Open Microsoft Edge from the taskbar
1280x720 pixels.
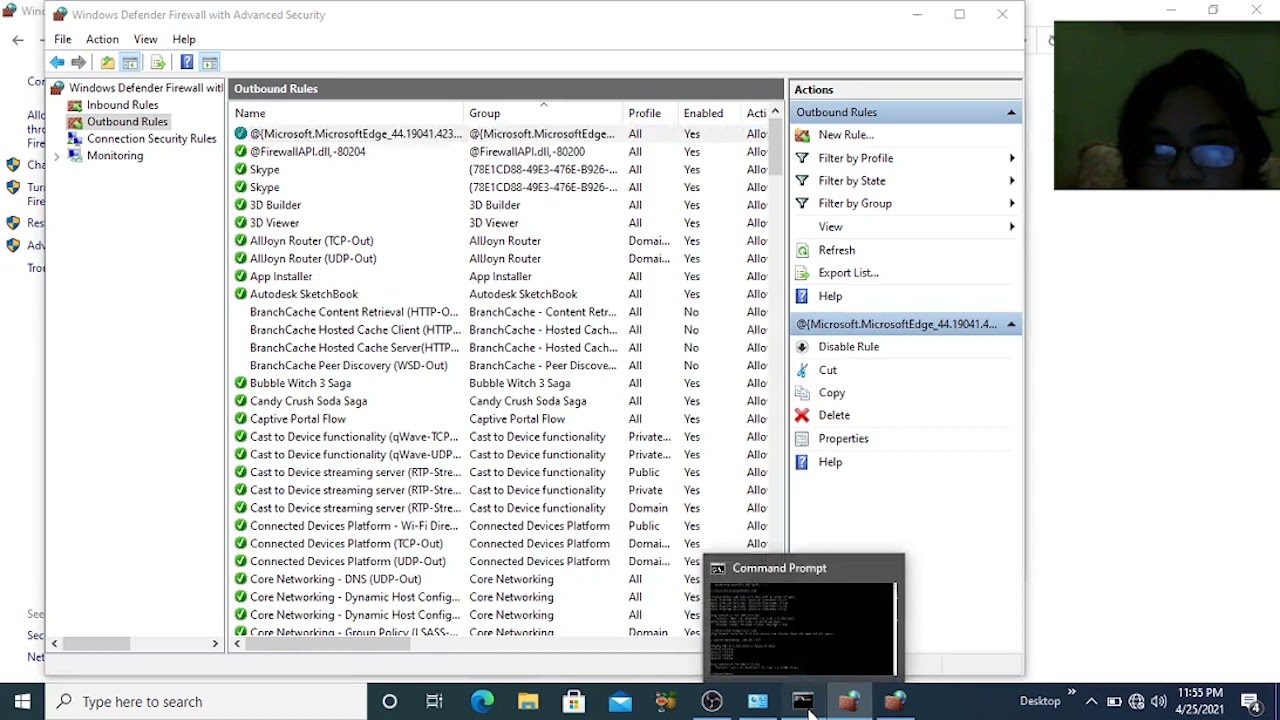coord(482,702)
